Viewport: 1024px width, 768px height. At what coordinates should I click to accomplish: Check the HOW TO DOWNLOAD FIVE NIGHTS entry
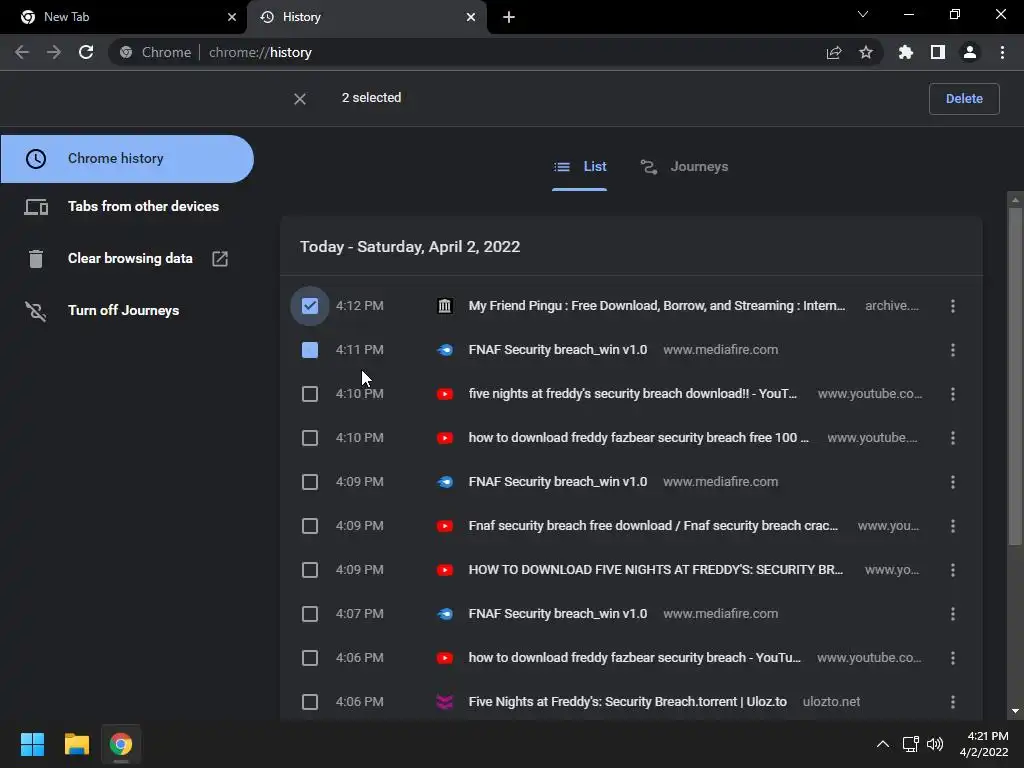(310, 570)
